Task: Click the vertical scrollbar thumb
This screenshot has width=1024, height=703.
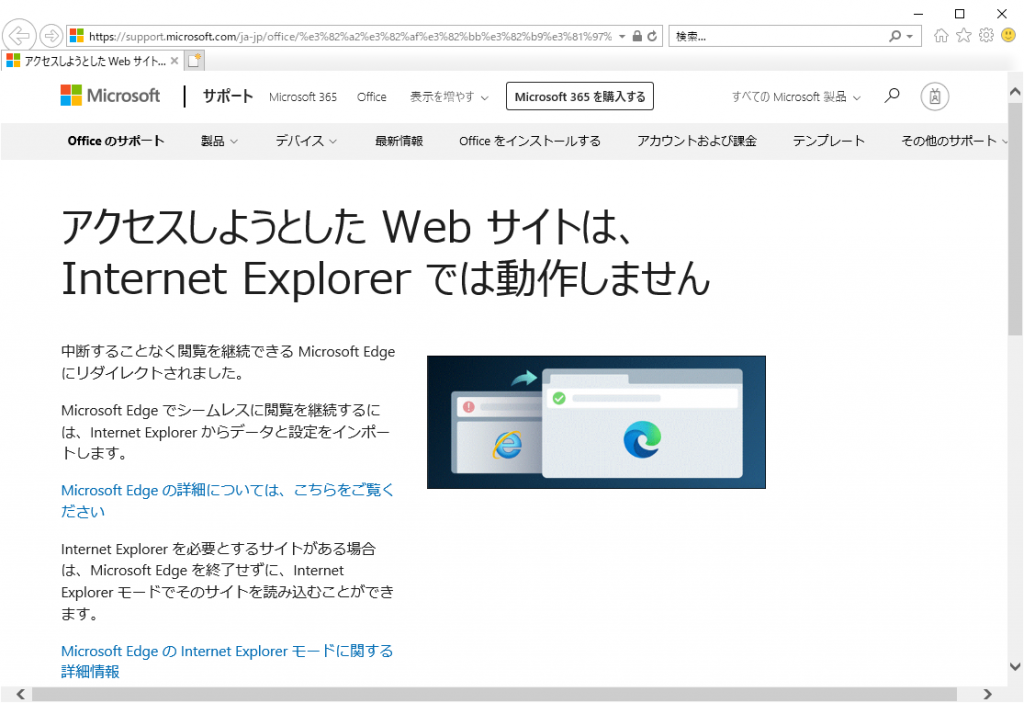Action: [x=1015, y=219]
